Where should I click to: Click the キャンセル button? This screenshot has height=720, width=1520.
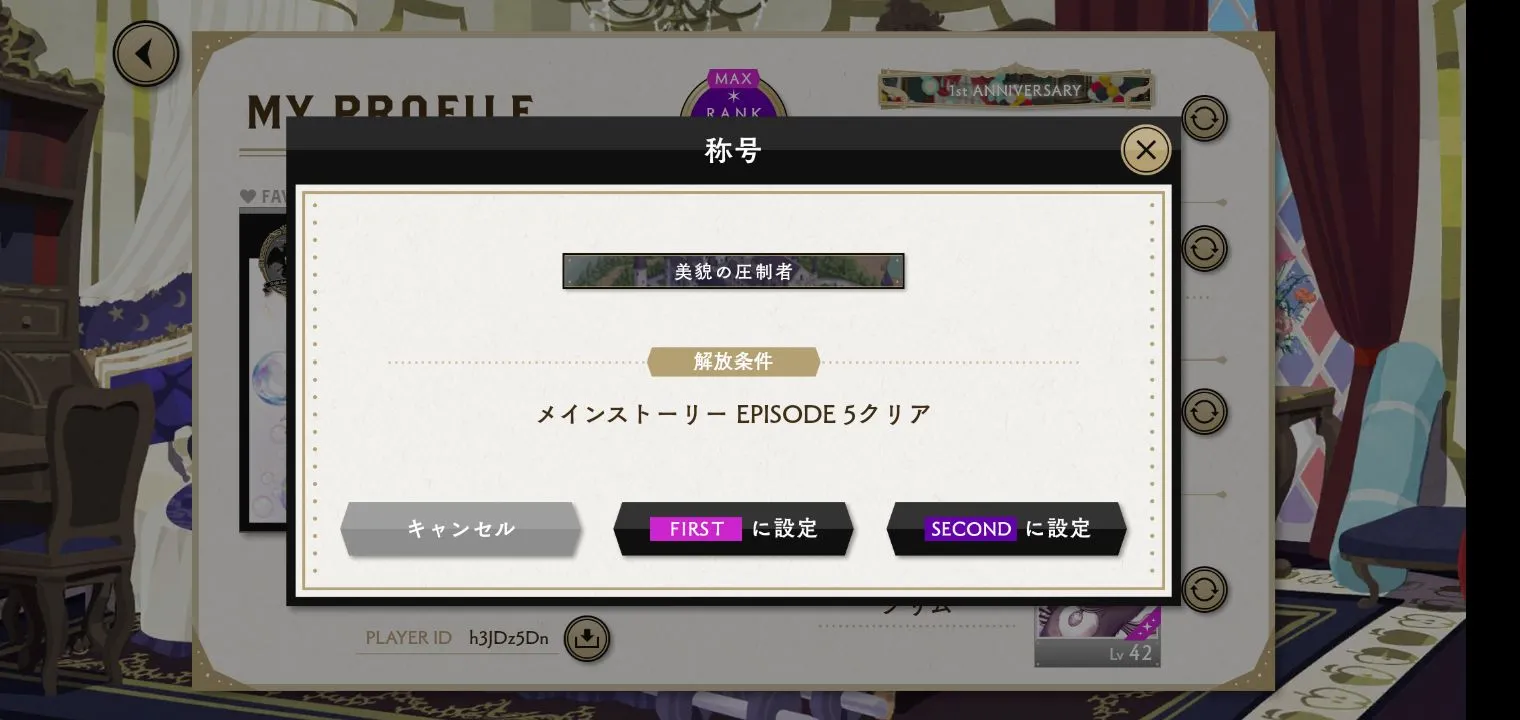coord(461,529)
